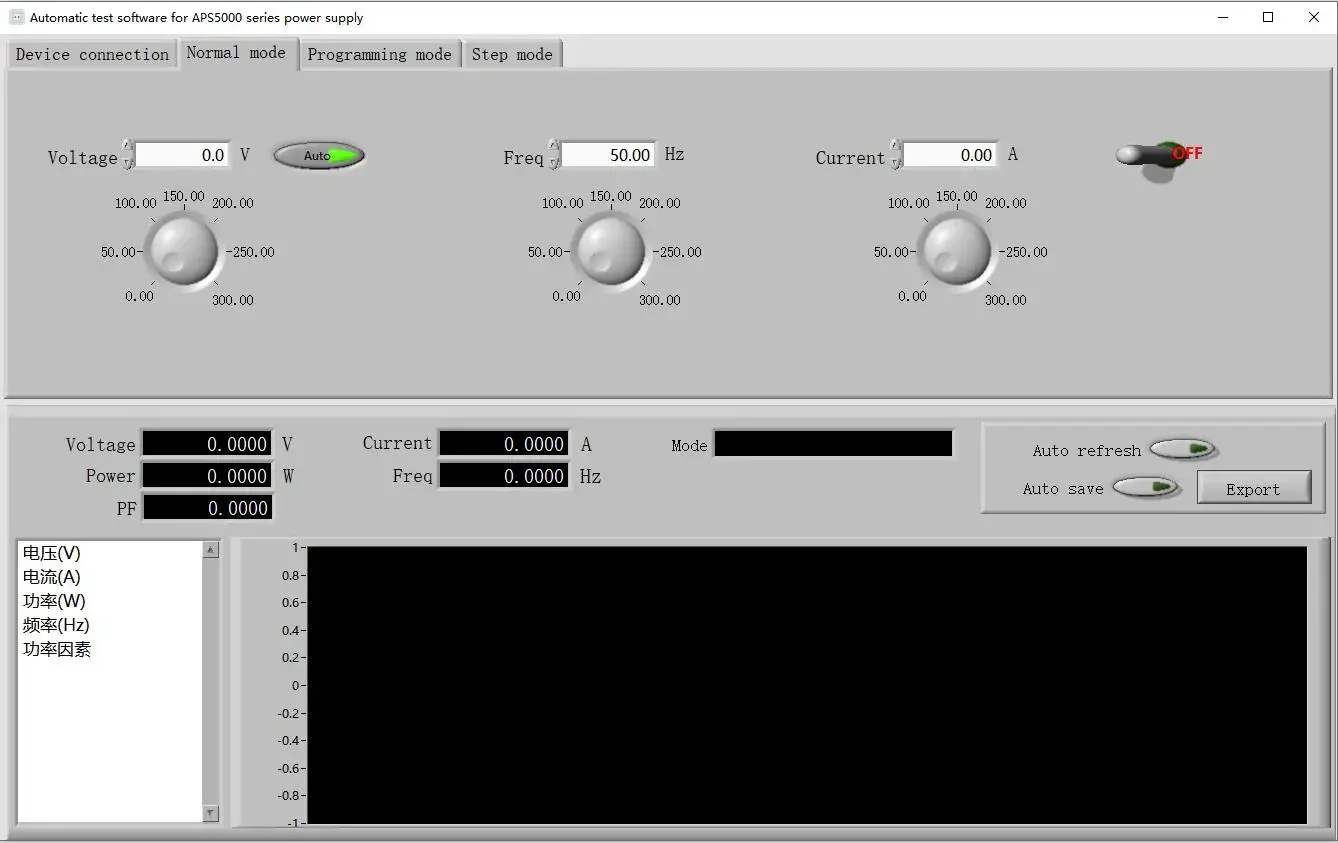Increment the Voltage value with up arrow
Image resolution: width=1338 pixels, height=843 pixels.
click(127, 147)
